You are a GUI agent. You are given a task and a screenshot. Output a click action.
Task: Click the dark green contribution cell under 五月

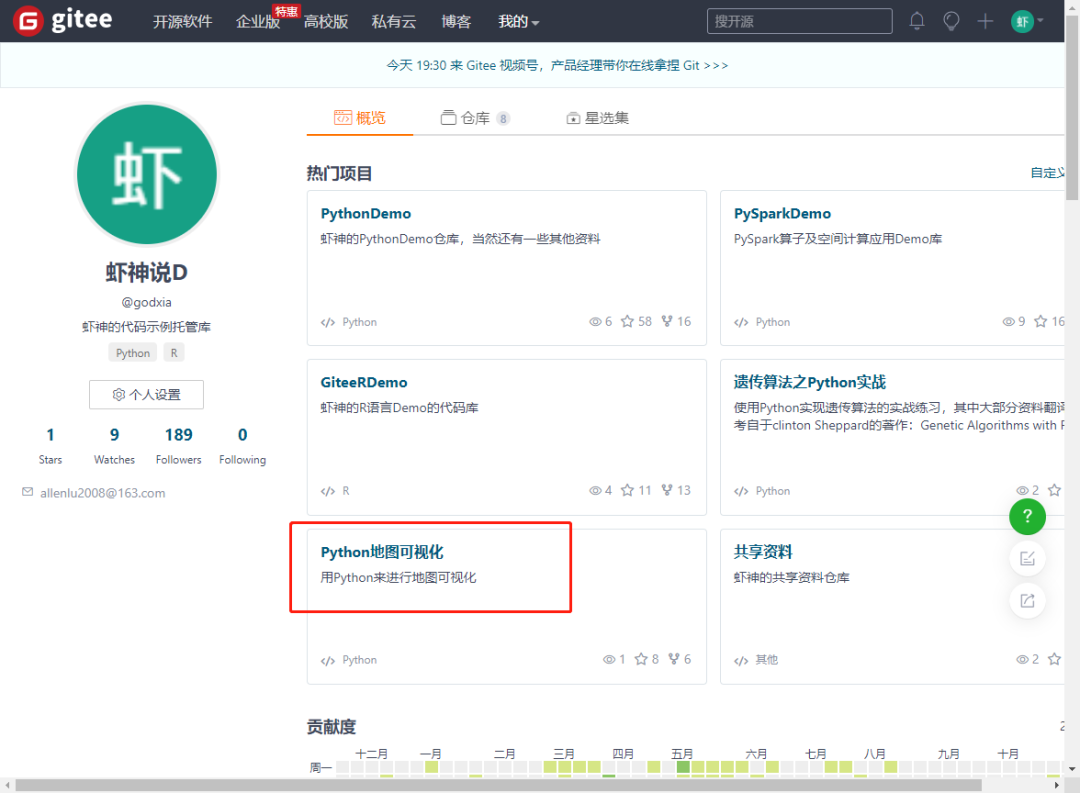(683, 767)
